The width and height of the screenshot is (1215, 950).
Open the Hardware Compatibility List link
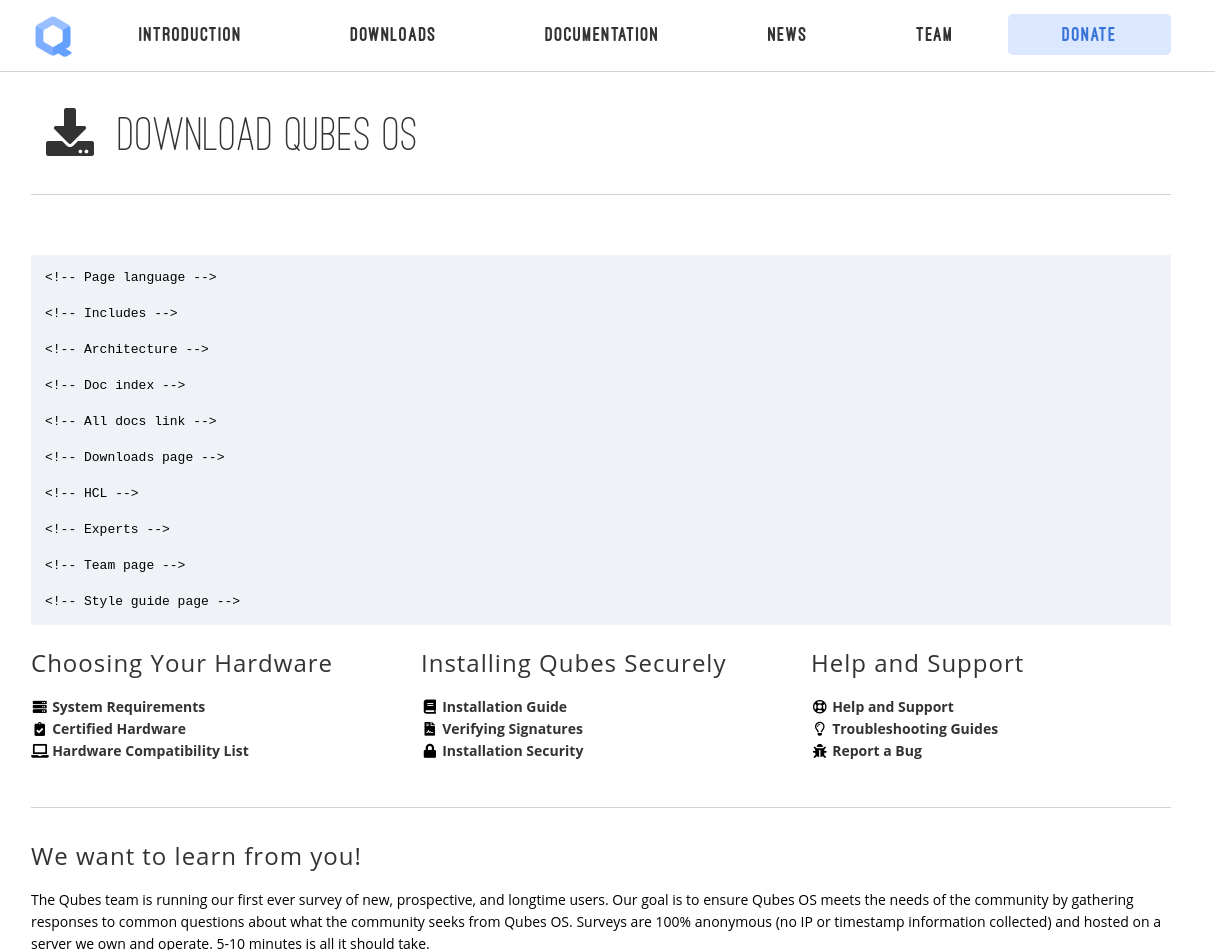pos(151,751)
